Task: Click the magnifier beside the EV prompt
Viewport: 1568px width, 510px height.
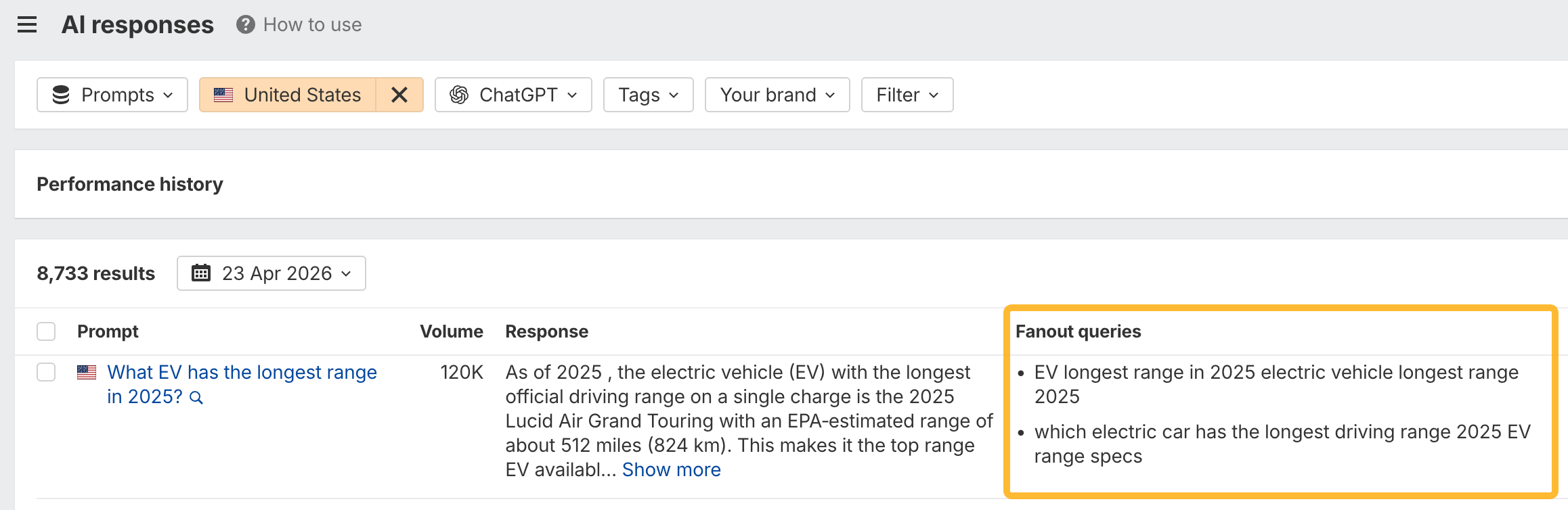Action: [x=197, y=398]
